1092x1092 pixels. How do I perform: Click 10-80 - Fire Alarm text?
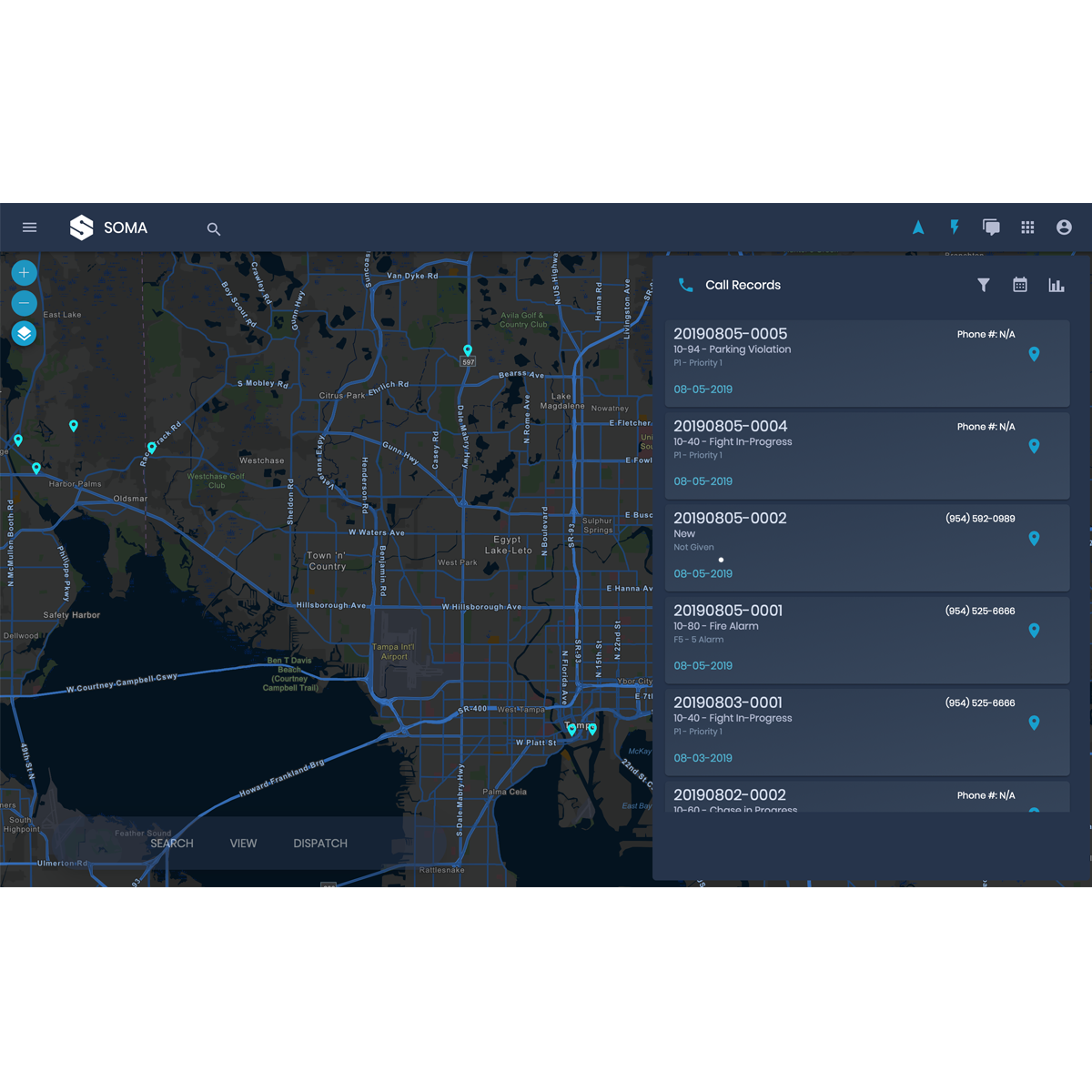click(715, 626)
